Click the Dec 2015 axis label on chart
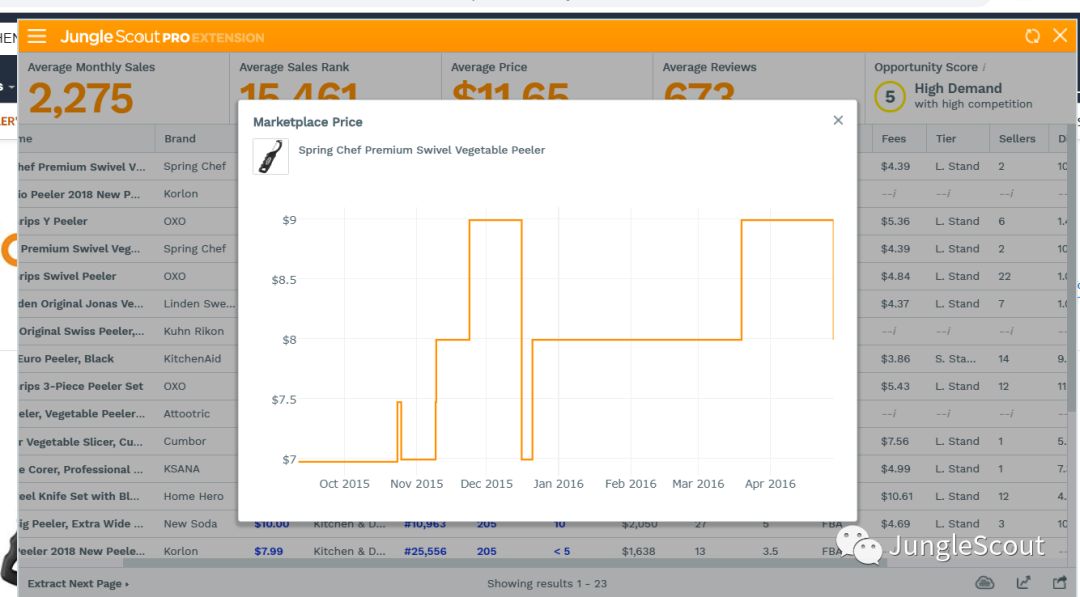The height and width of the screenshot is (597, 1080). [486, 484]
